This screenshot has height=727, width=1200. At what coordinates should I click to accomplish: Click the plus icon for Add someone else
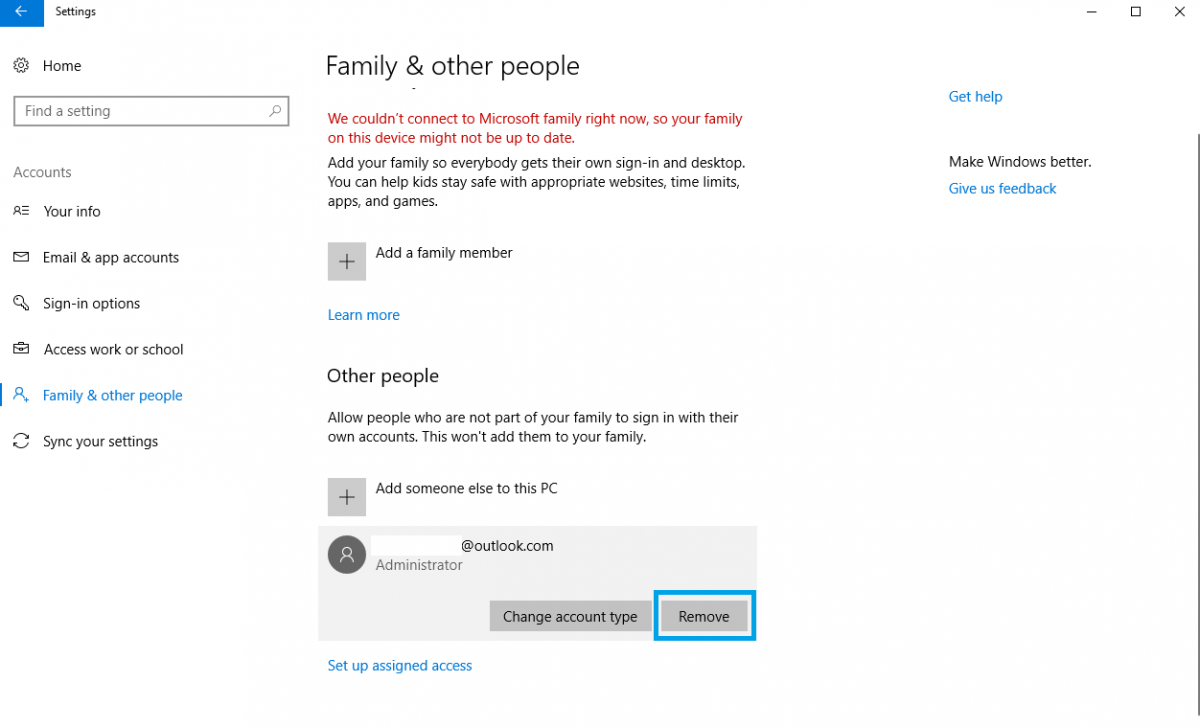[x=347, y=497]
